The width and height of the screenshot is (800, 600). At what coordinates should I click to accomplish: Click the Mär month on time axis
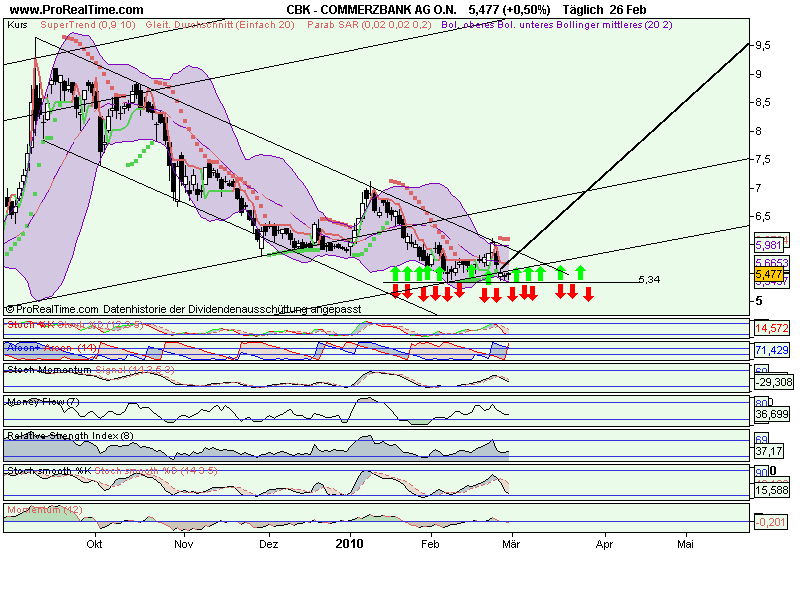click(511, 544)
